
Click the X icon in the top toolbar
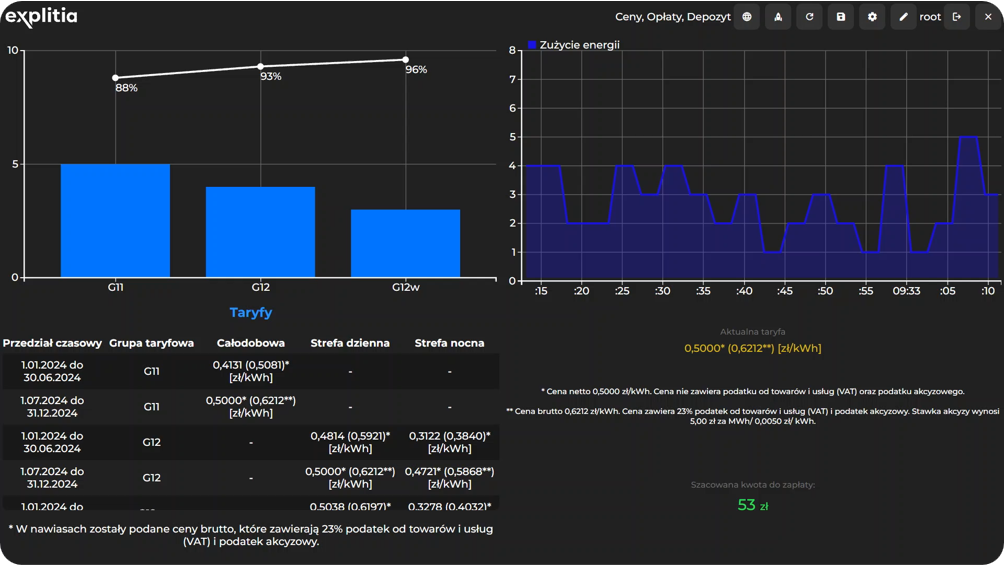(988, 17)
